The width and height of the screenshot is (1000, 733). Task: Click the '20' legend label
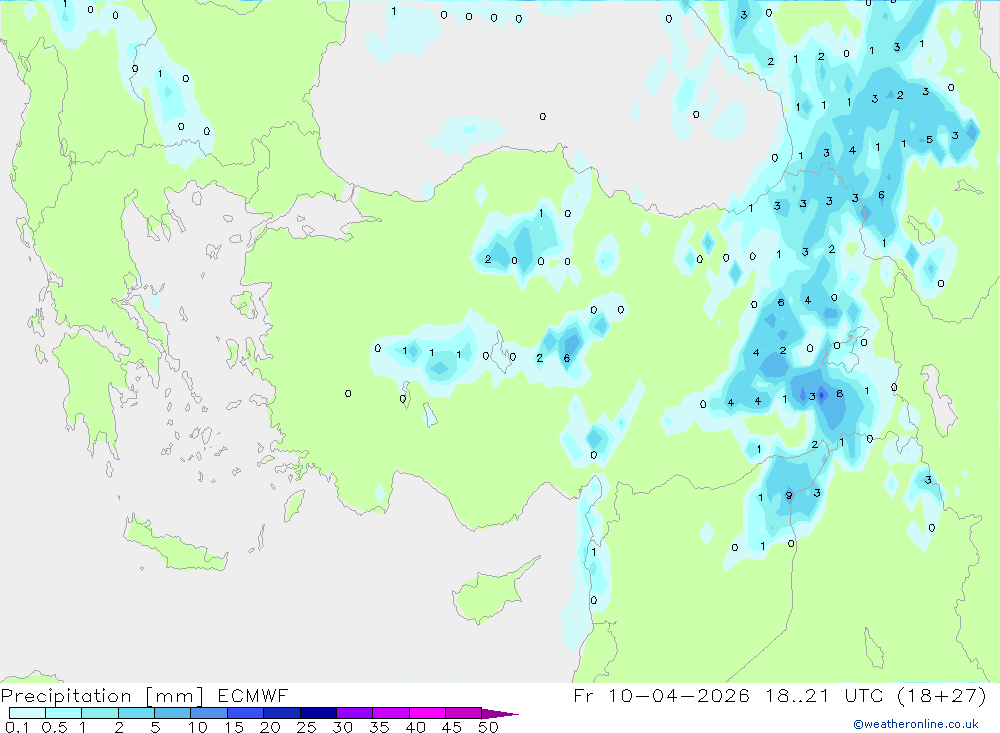(270, 727)
